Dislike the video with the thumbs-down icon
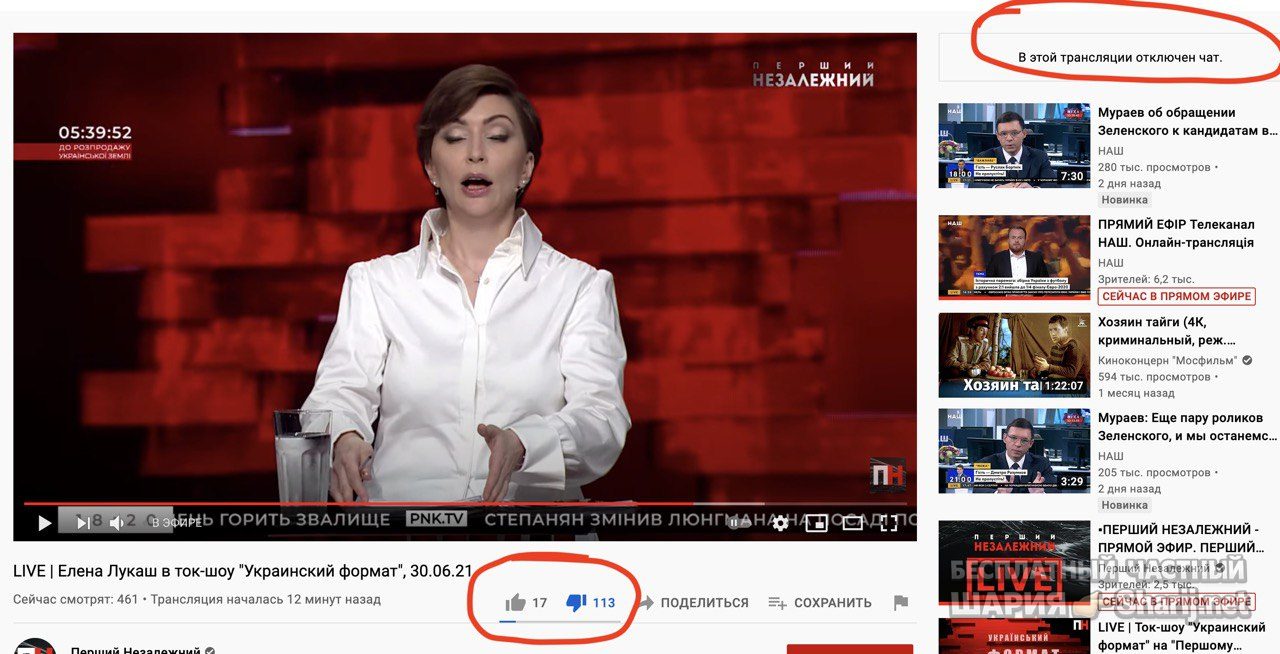 576,602
